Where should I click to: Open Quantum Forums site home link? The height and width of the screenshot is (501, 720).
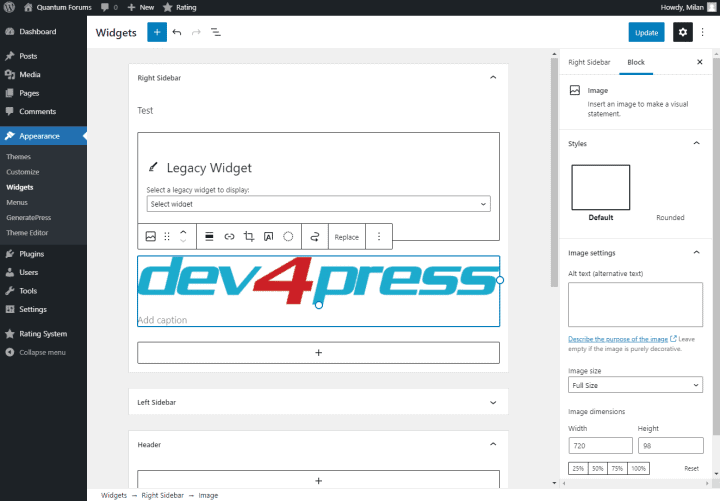coord(58,7)
